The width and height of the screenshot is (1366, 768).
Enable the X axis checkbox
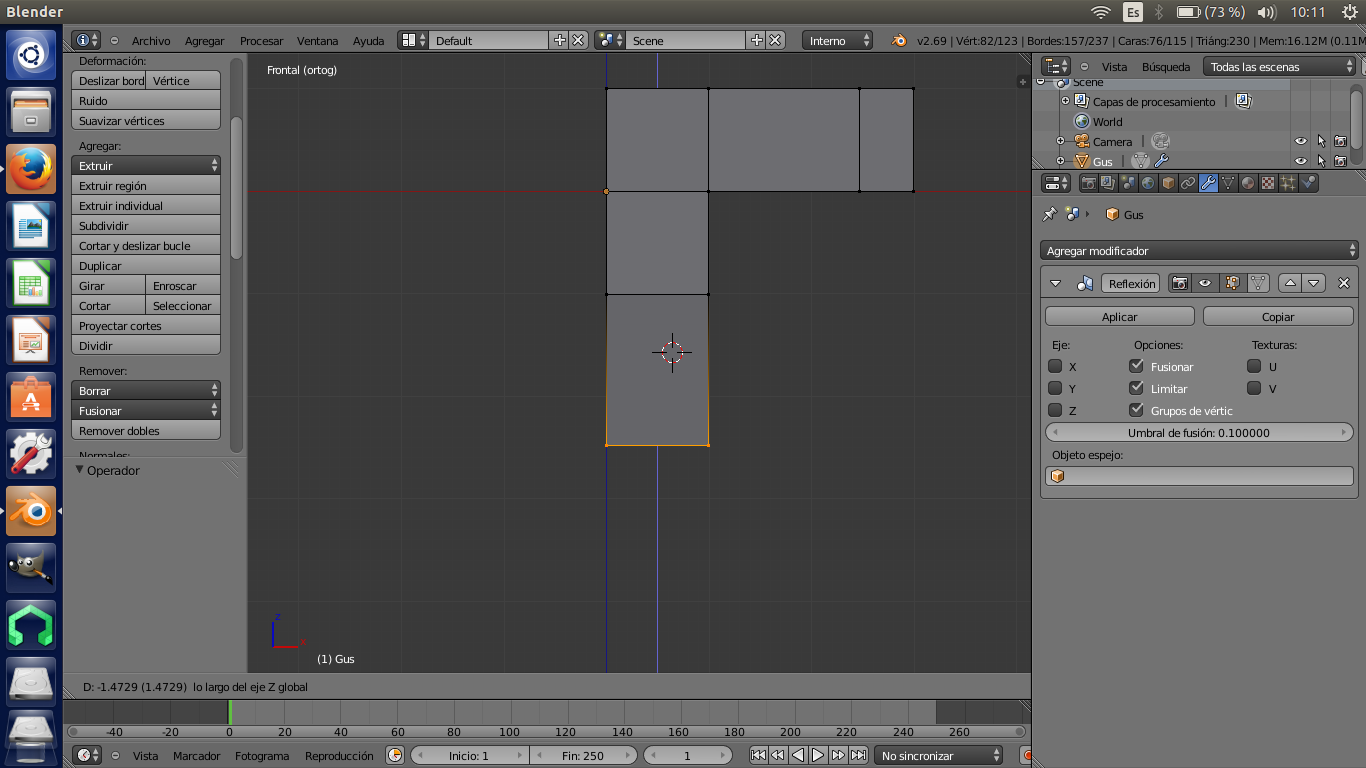point(1055,367)
